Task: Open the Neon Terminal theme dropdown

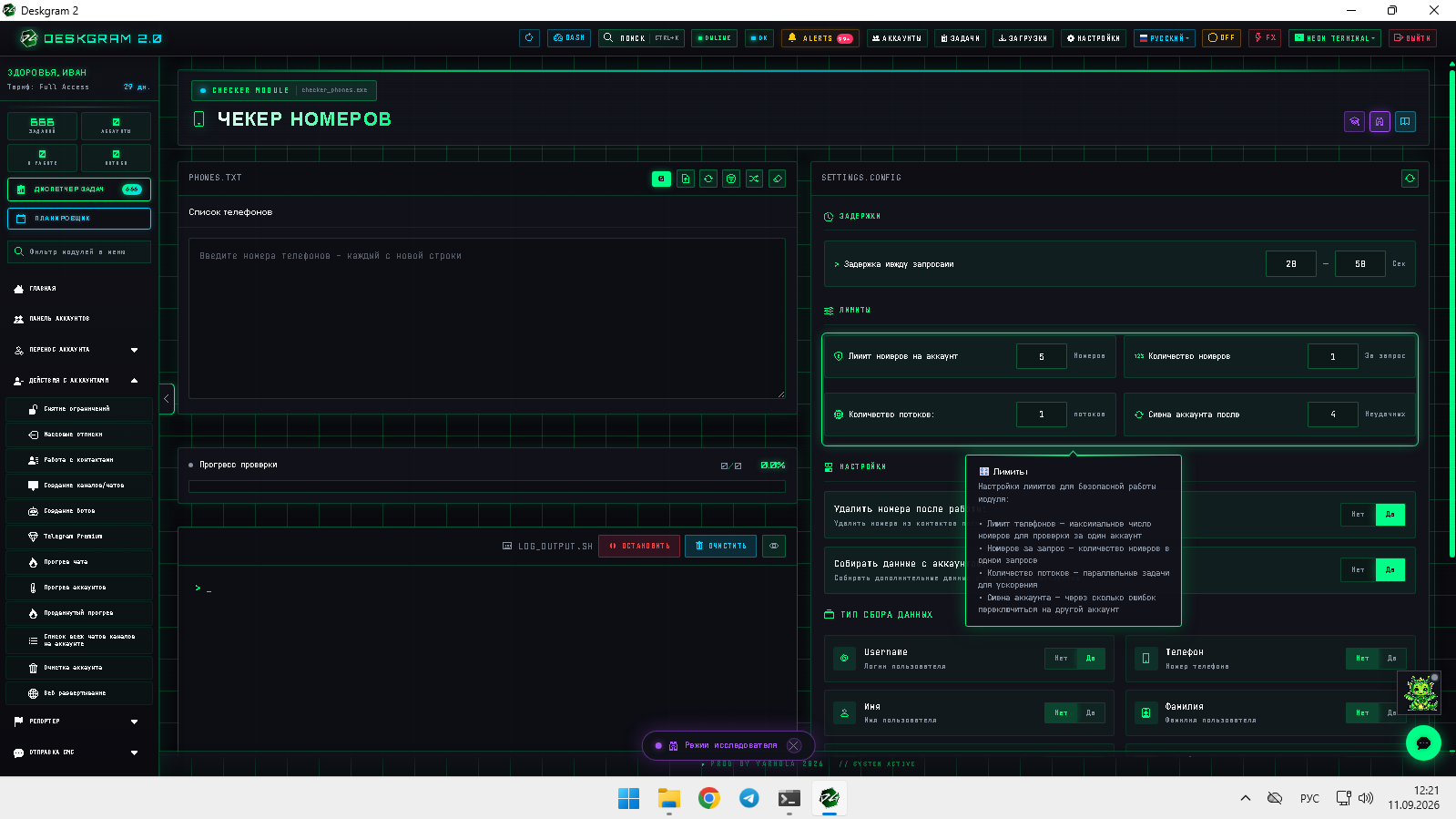Action: point(1335,38)
